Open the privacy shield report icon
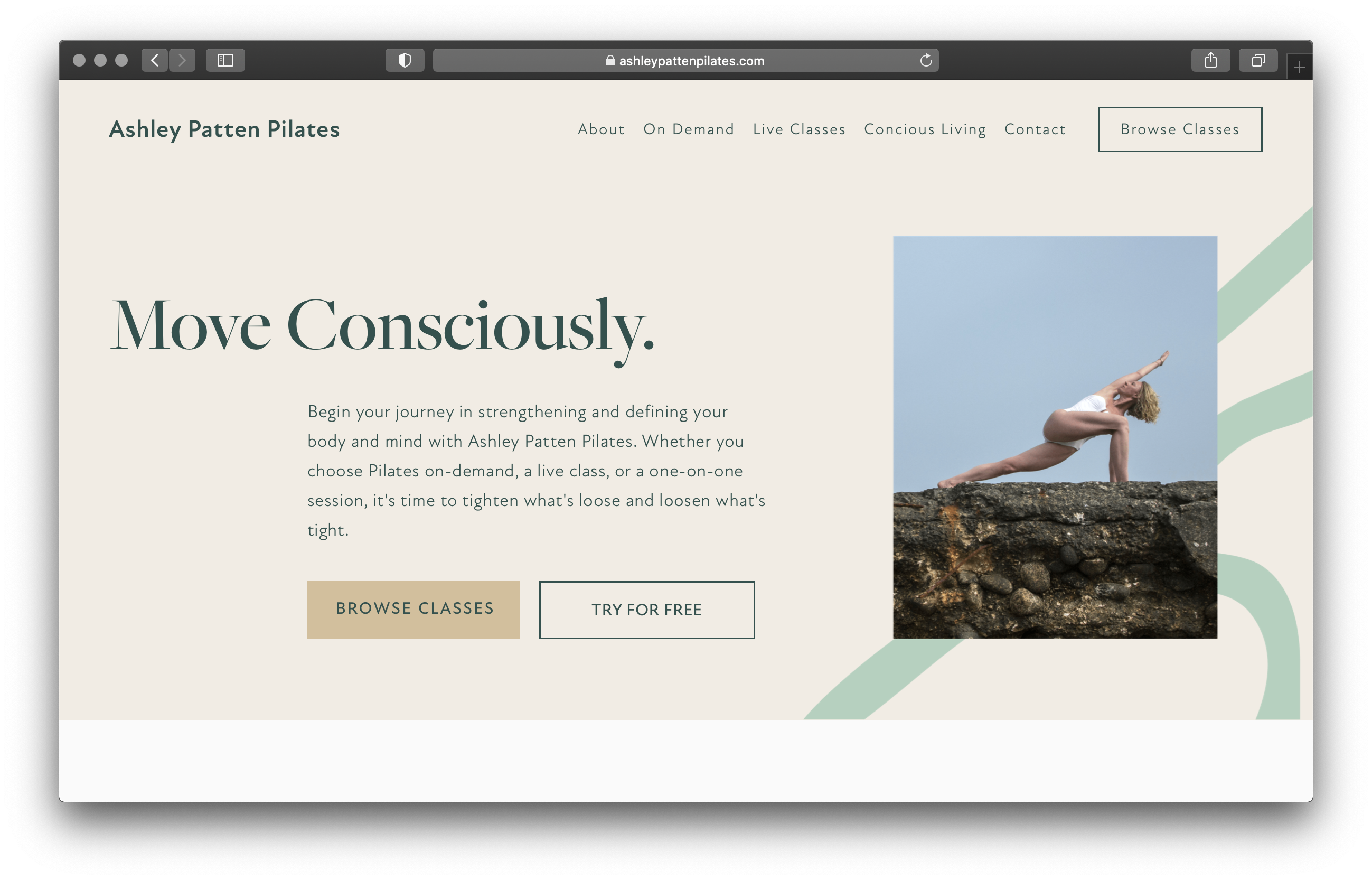The image size is (1372, 880). (x=405, y=60)
